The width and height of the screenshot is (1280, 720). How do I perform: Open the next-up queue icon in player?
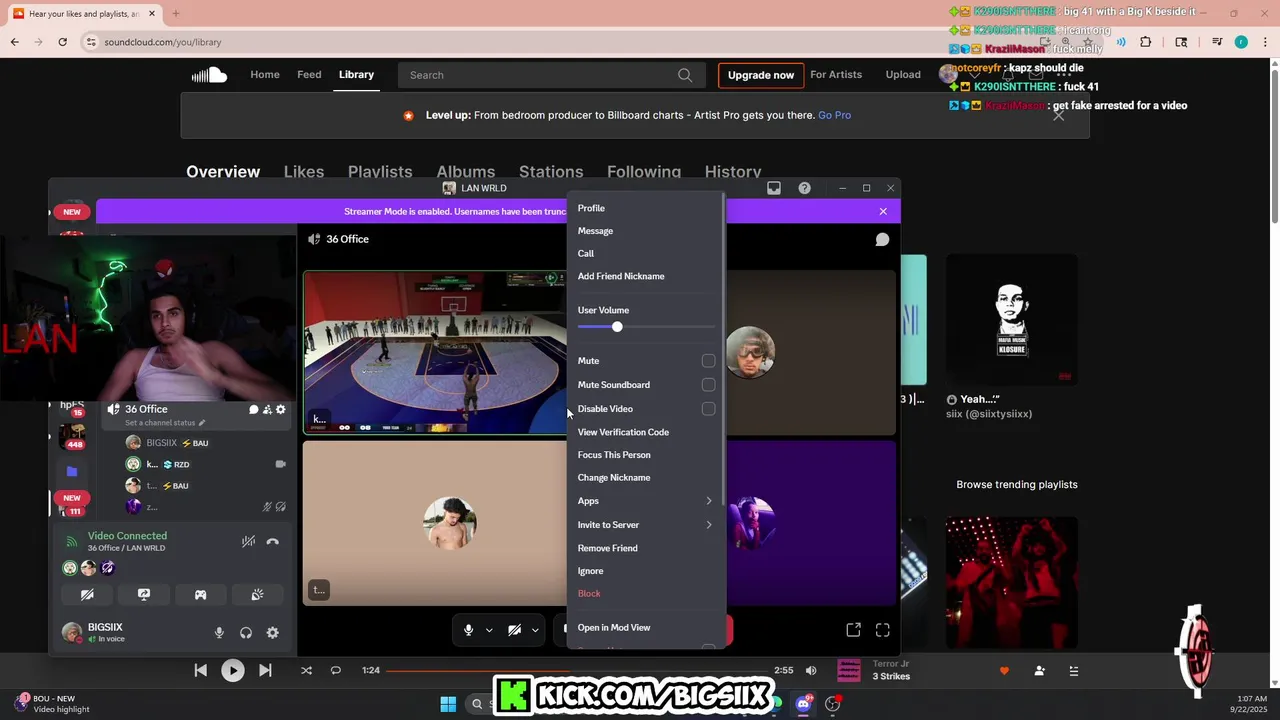click(1074, 670)
